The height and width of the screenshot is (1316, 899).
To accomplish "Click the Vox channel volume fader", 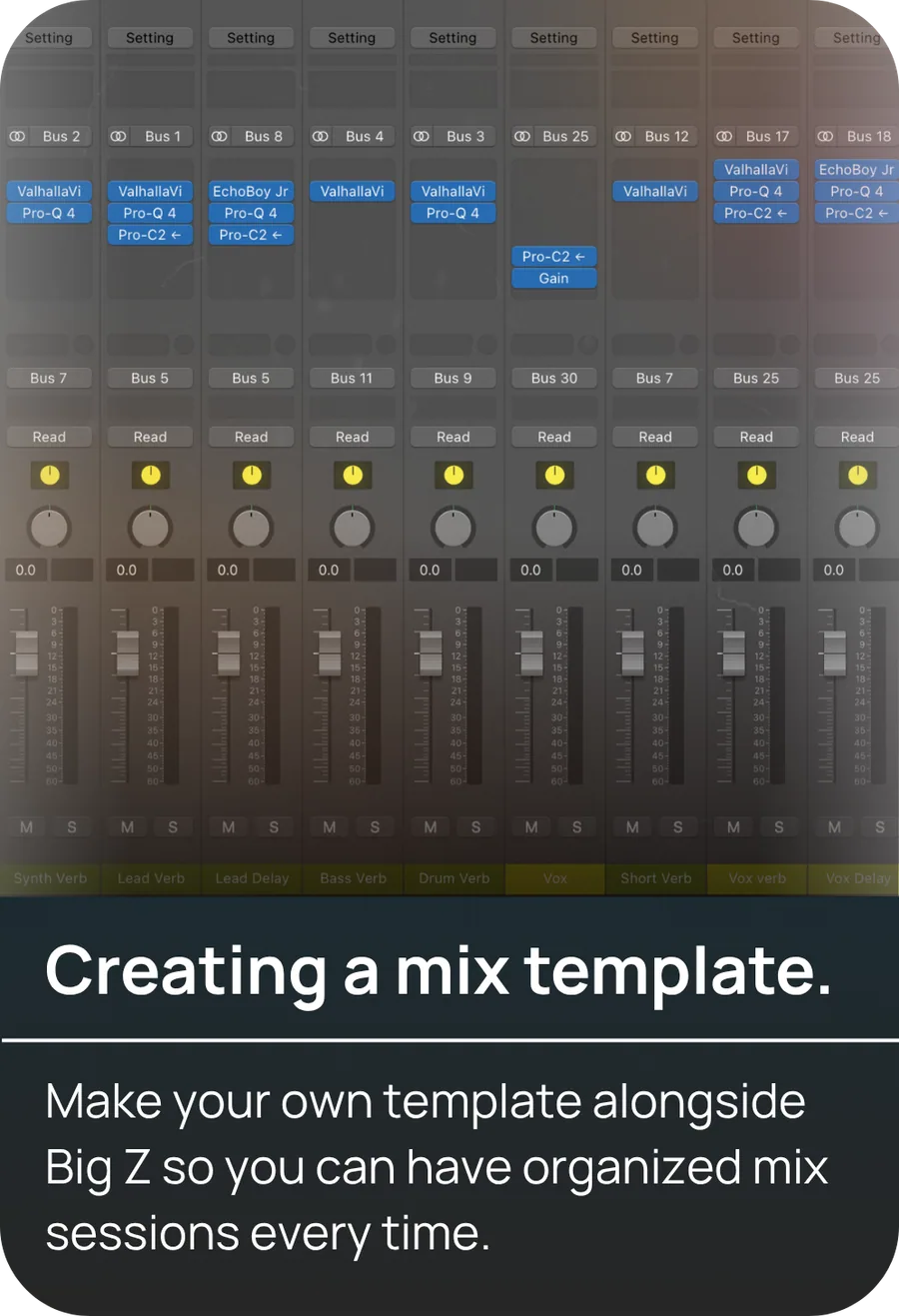I will [x=531, y=653].
